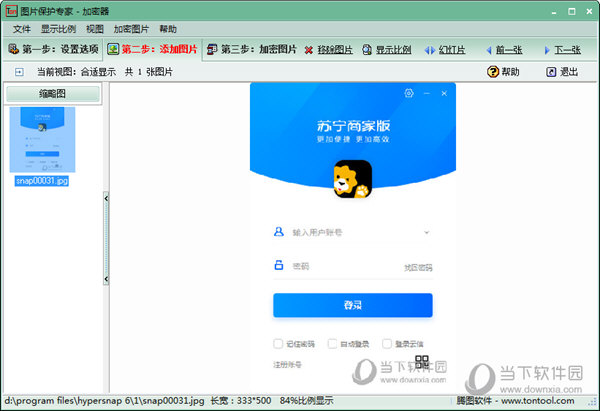The width and height of the screenshot is (600, 411).
Task: Click the add picture step icon
Action: coord(113,49)
